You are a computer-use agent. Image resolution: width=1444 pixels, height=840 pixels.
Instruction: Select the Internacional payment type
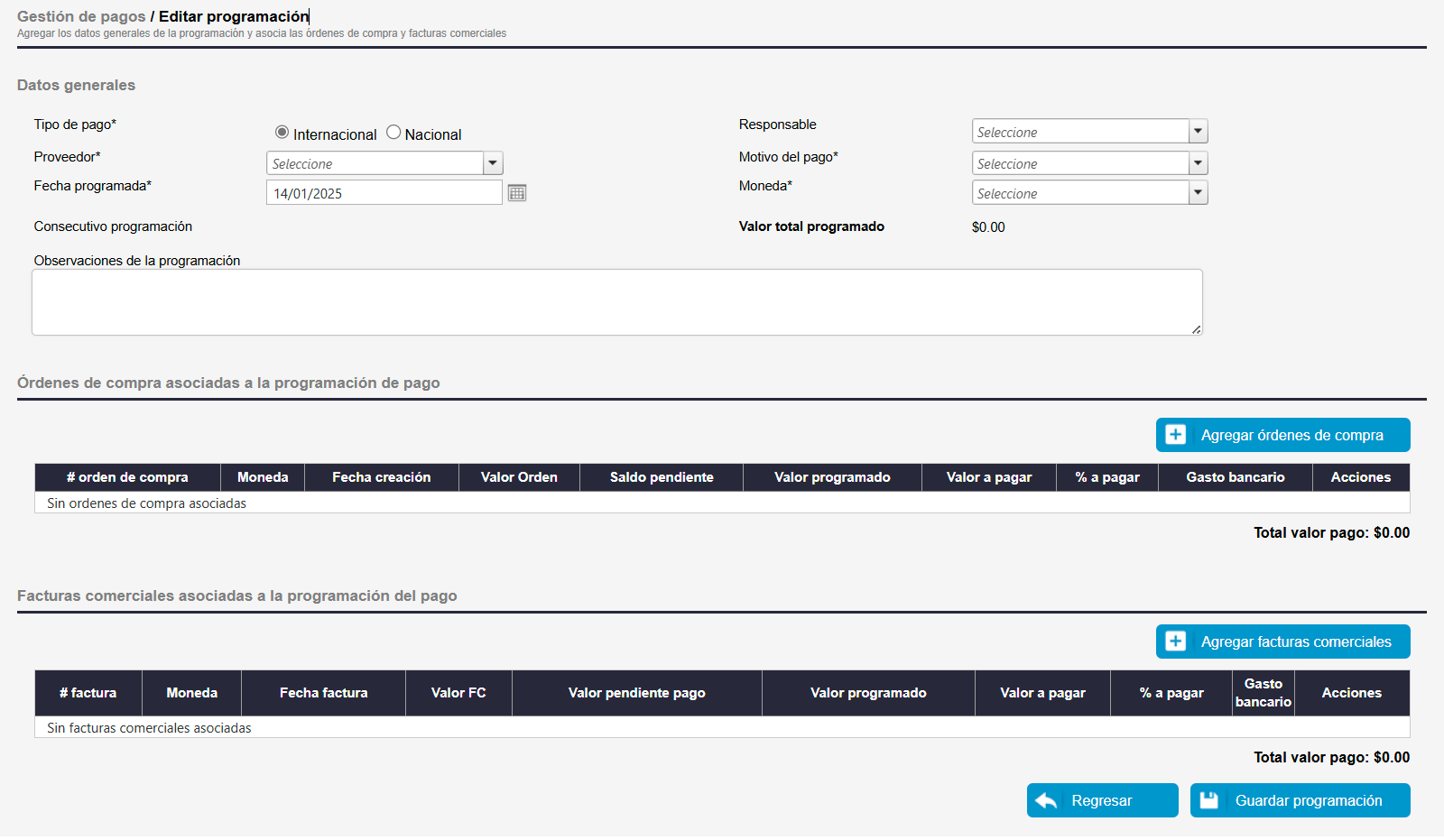click(x=282, y=133)
